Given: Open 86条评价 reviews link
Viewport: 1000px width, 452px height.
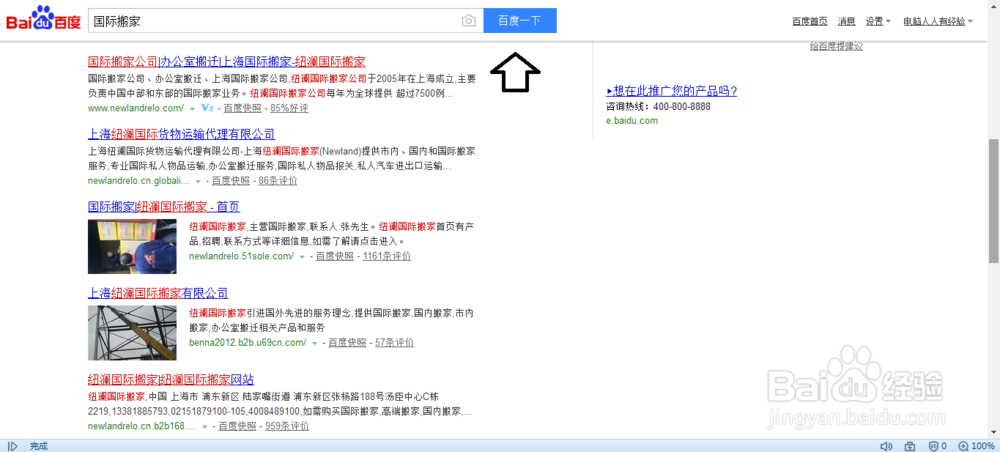Looking at the screenshot, I should tap(278, 180).
